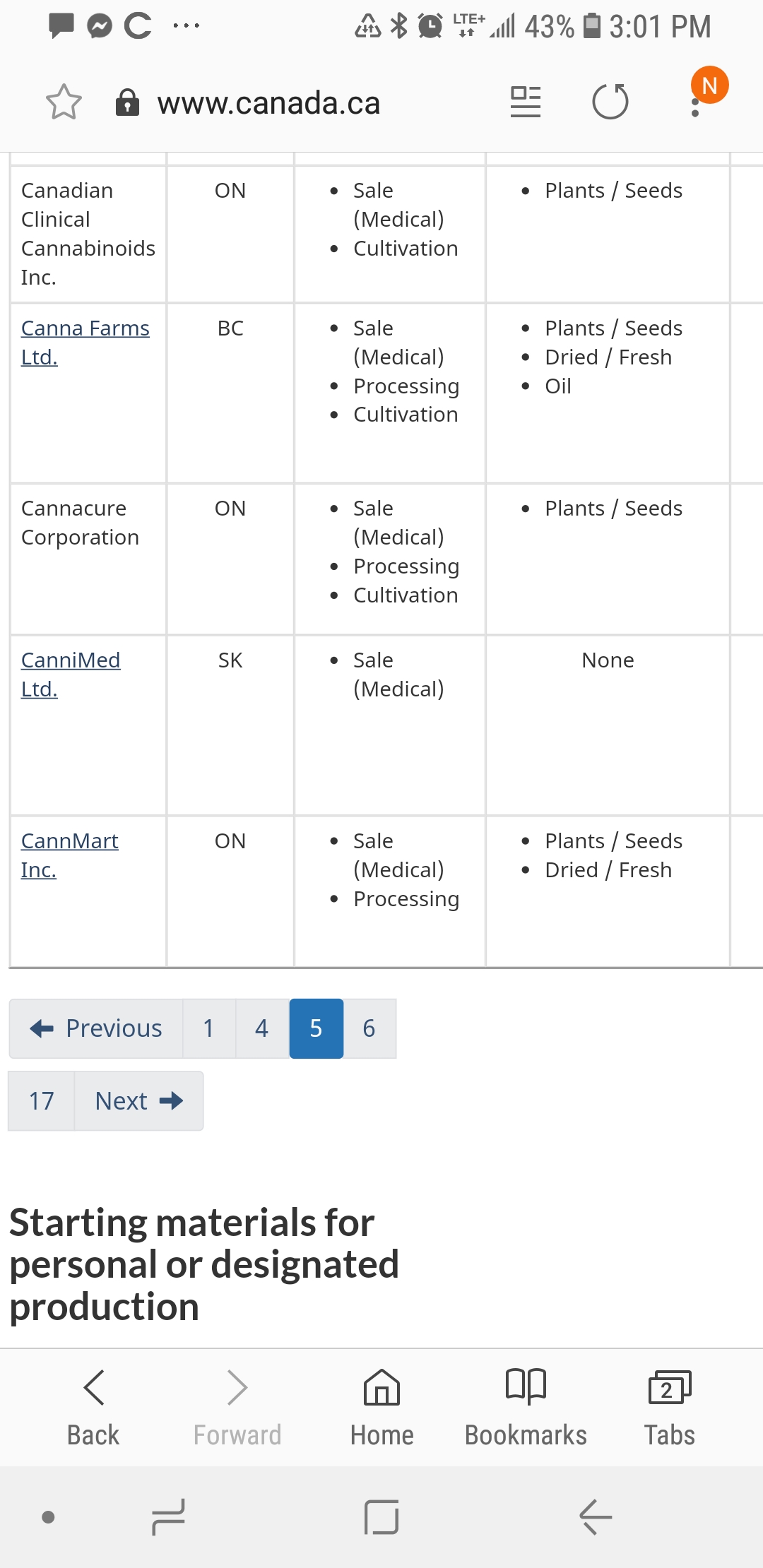Go to Previous page of results
Image resolution: width=763 pixels, height=1568 pixels.
96,1028
